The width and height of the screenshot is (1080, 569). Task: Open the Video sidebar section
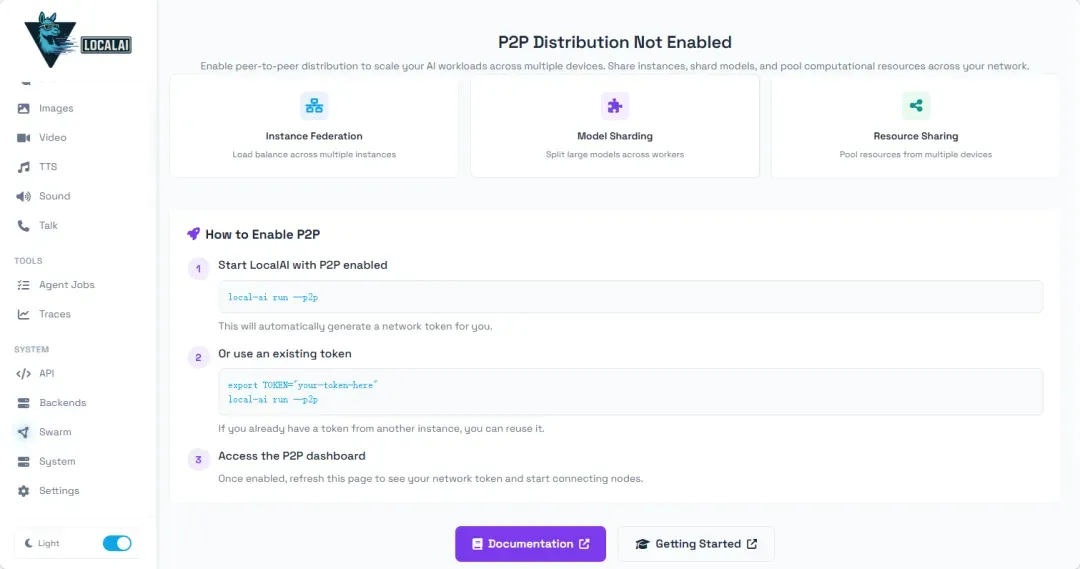pyautogui.click(x=52, y=137)
